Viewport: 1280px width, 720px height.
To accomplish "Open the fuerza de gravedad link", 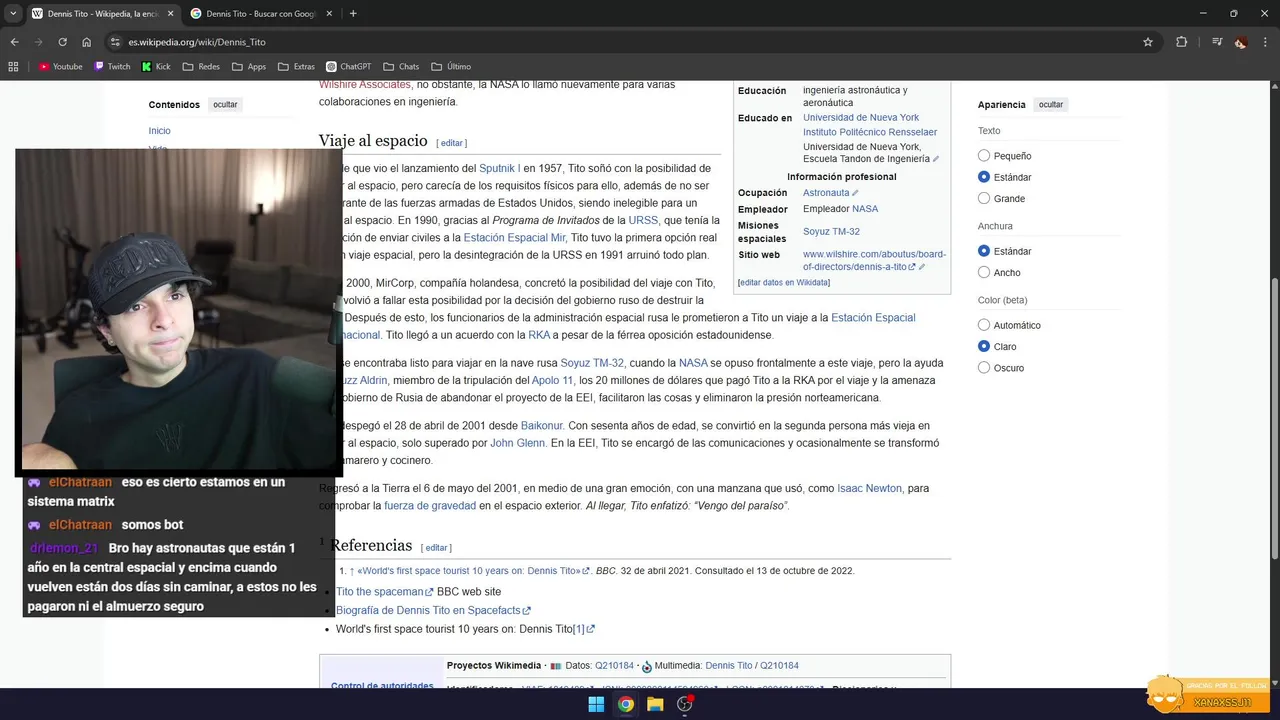I will [430, 506].
